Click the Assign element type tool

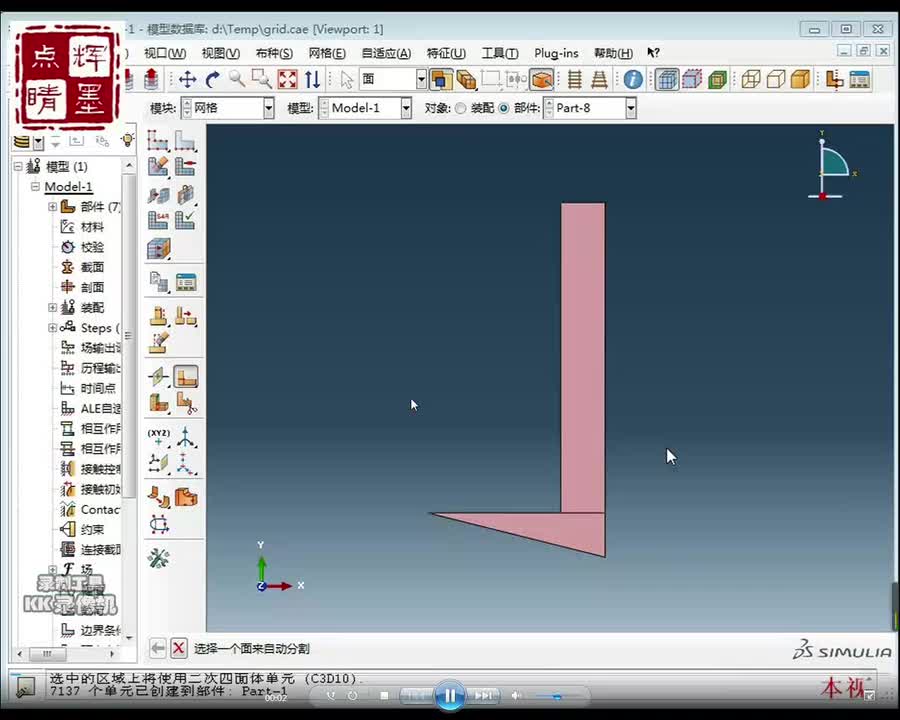click(x=158, y=220)
